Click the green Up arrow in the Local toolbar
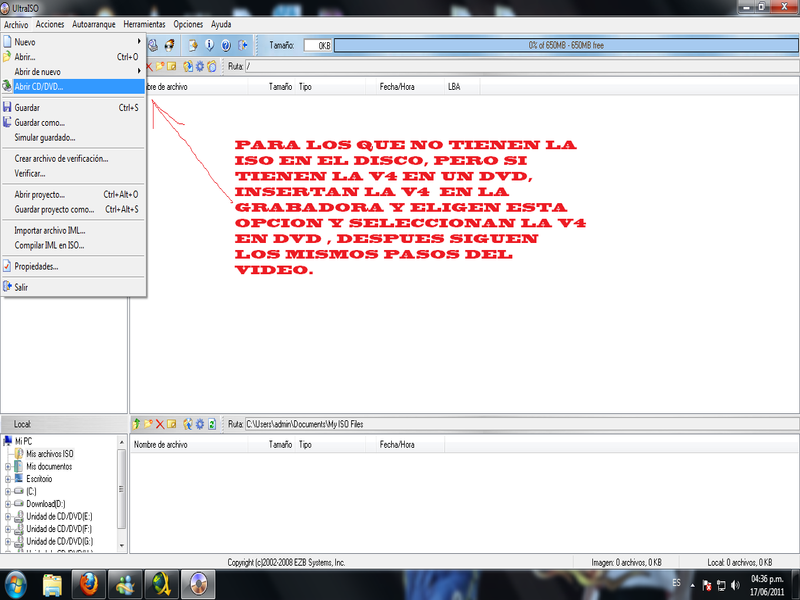800x600 pixels. click(136, 424)
